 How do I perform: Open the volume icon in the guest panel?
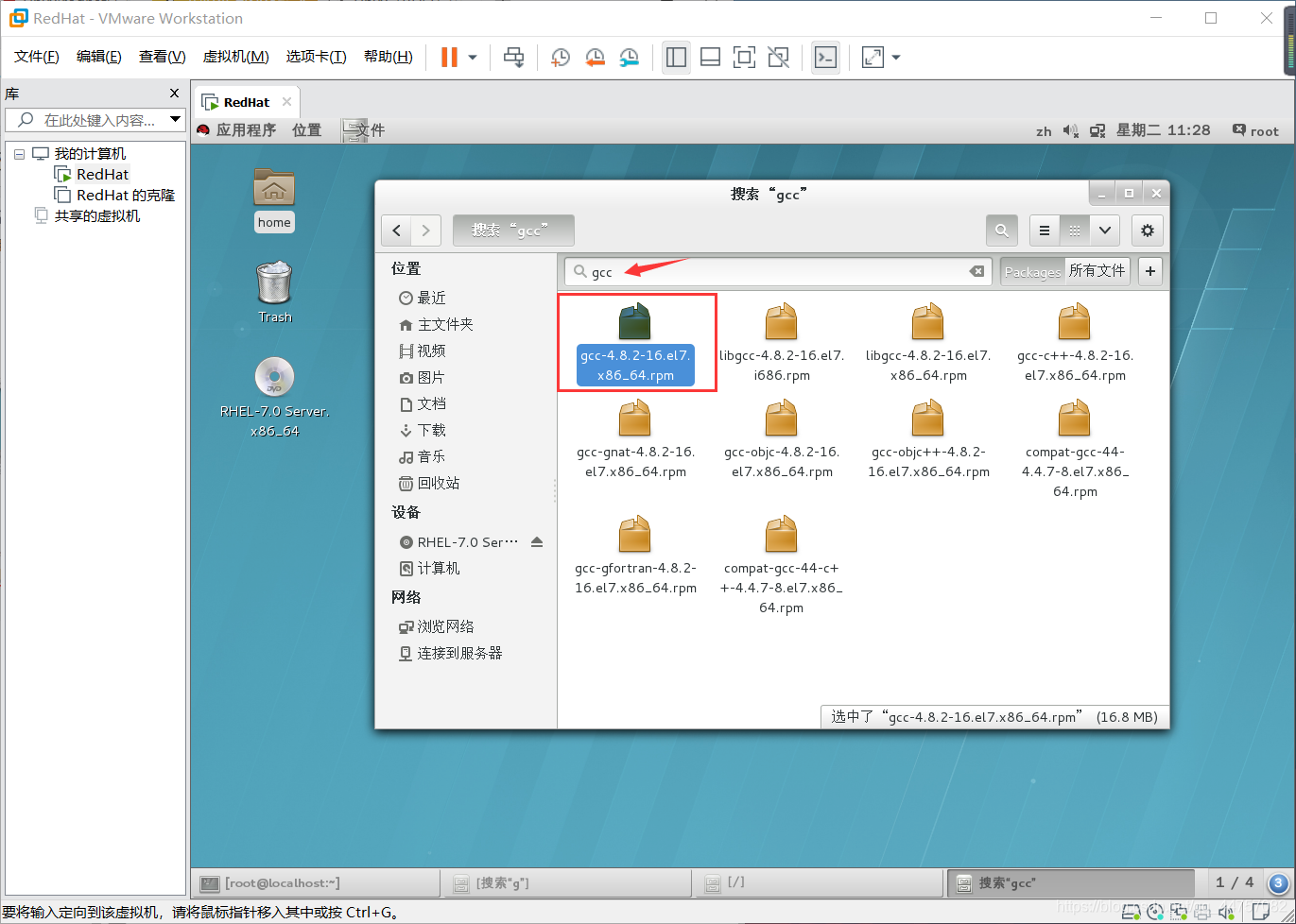pyautogui.click(x=1071, y=131)
